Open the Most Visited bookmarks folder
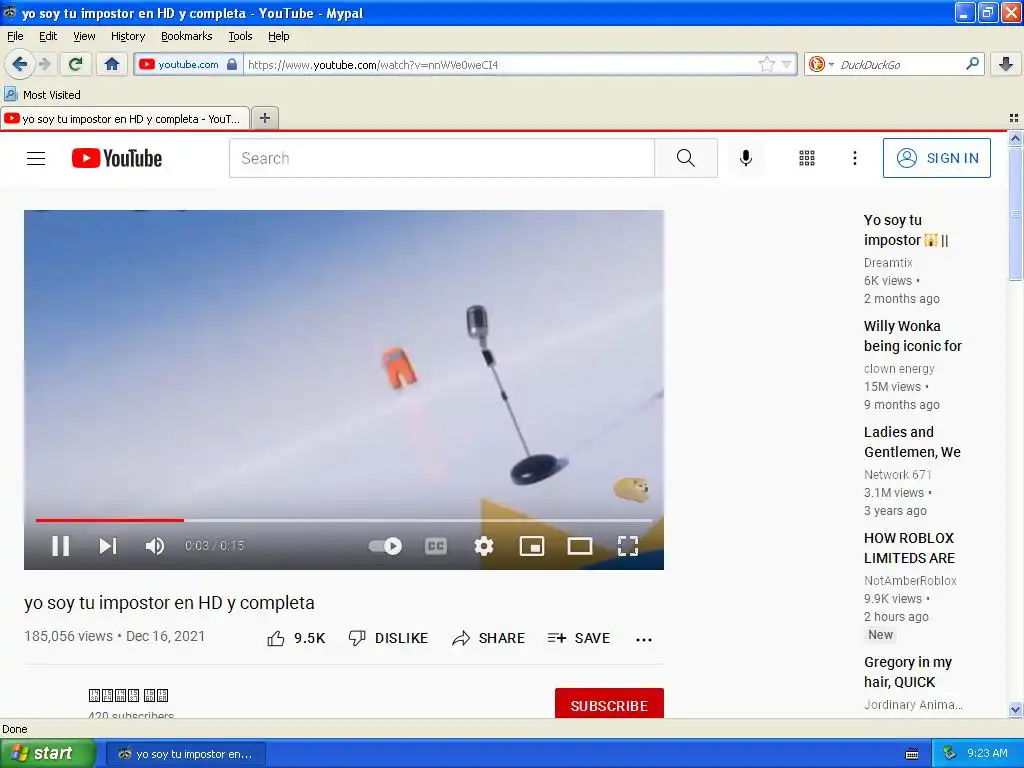Image resolution: width=1024 pixels, height=768 pixels. (x=42, y=95)
